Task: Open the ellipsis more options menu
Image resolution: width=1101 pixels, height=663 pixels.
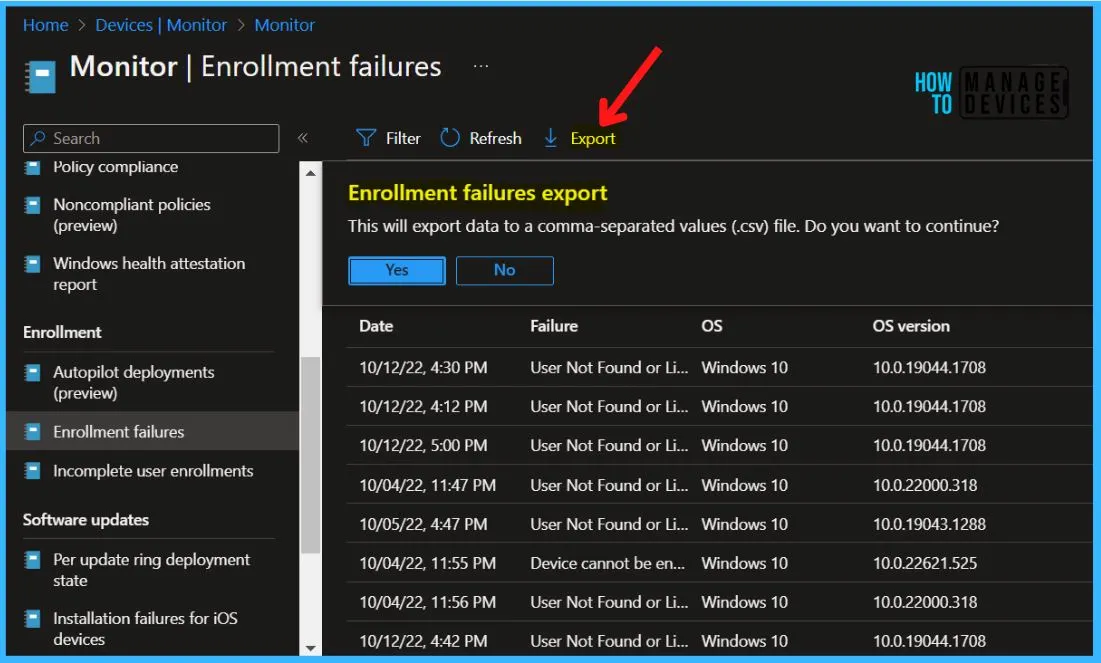Action: pyautogui.click(x=481, y=66)
